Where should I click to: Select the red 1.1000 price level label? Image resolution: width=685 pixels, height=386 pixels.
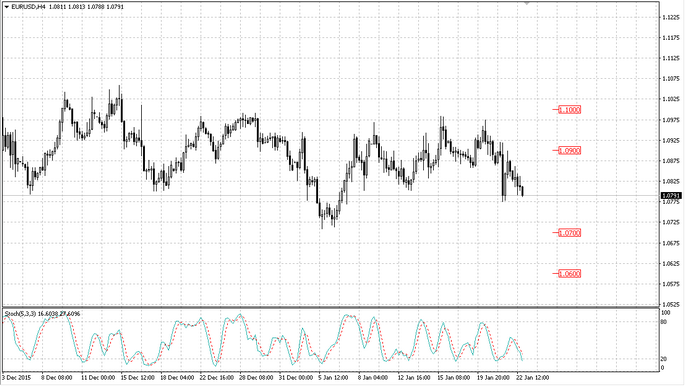(x=569, y=110)
